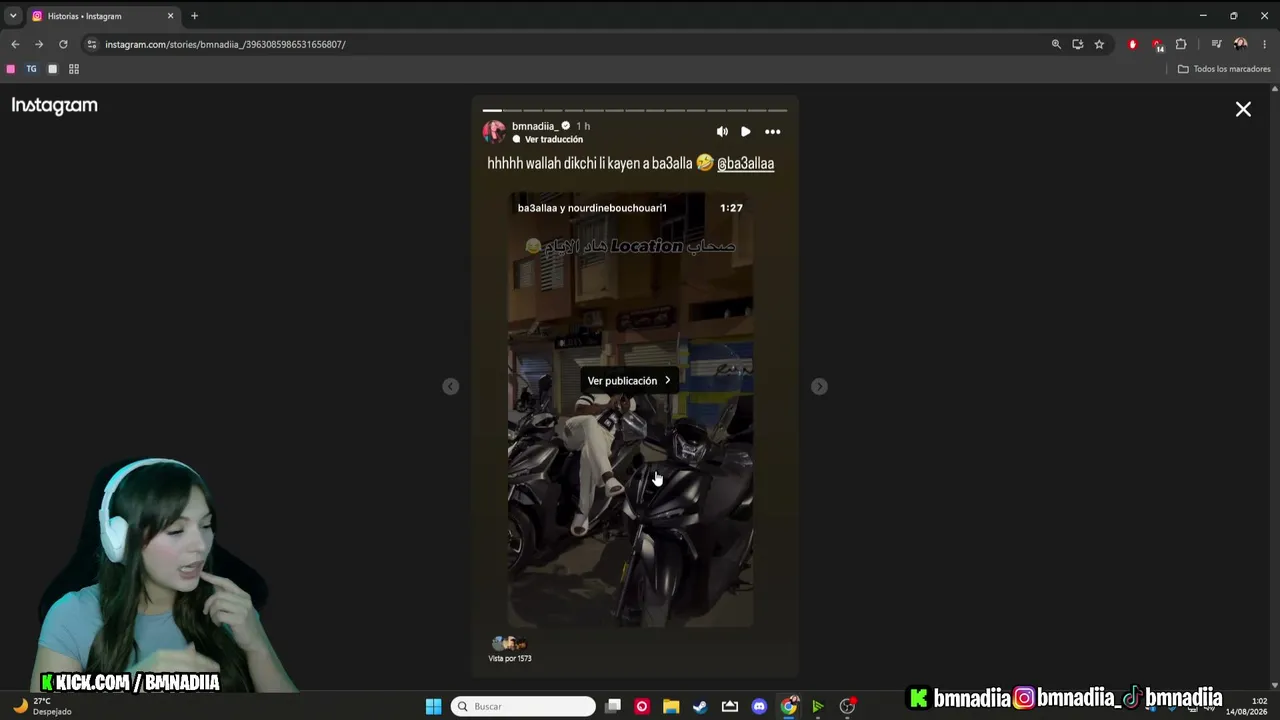Go forward in browser history

point(39,44)
